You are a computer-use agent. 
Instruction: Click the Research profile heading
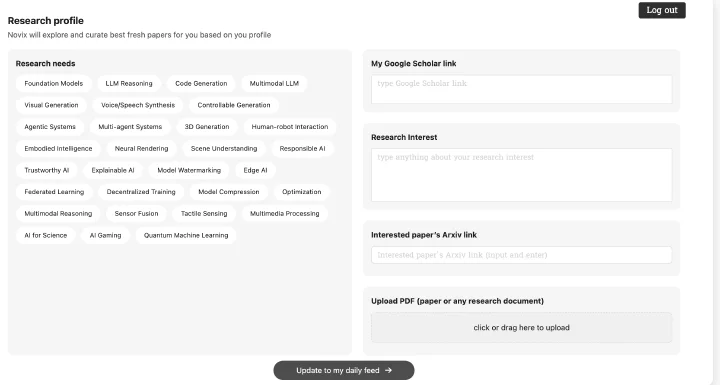46,21
